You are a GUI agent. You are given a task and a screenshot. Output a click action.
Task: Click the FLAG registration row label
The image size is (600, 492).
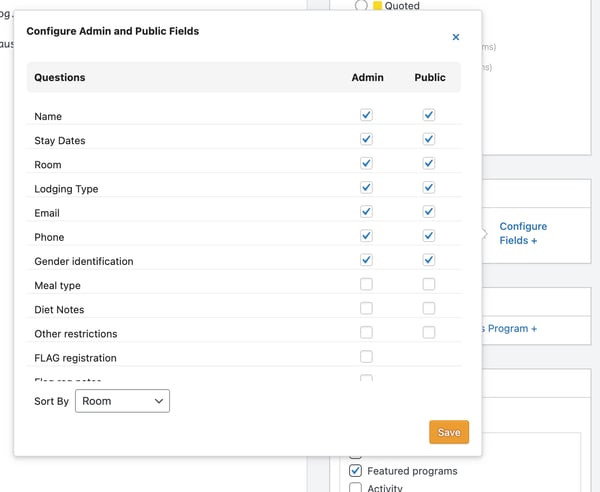(x=75, y=358)
